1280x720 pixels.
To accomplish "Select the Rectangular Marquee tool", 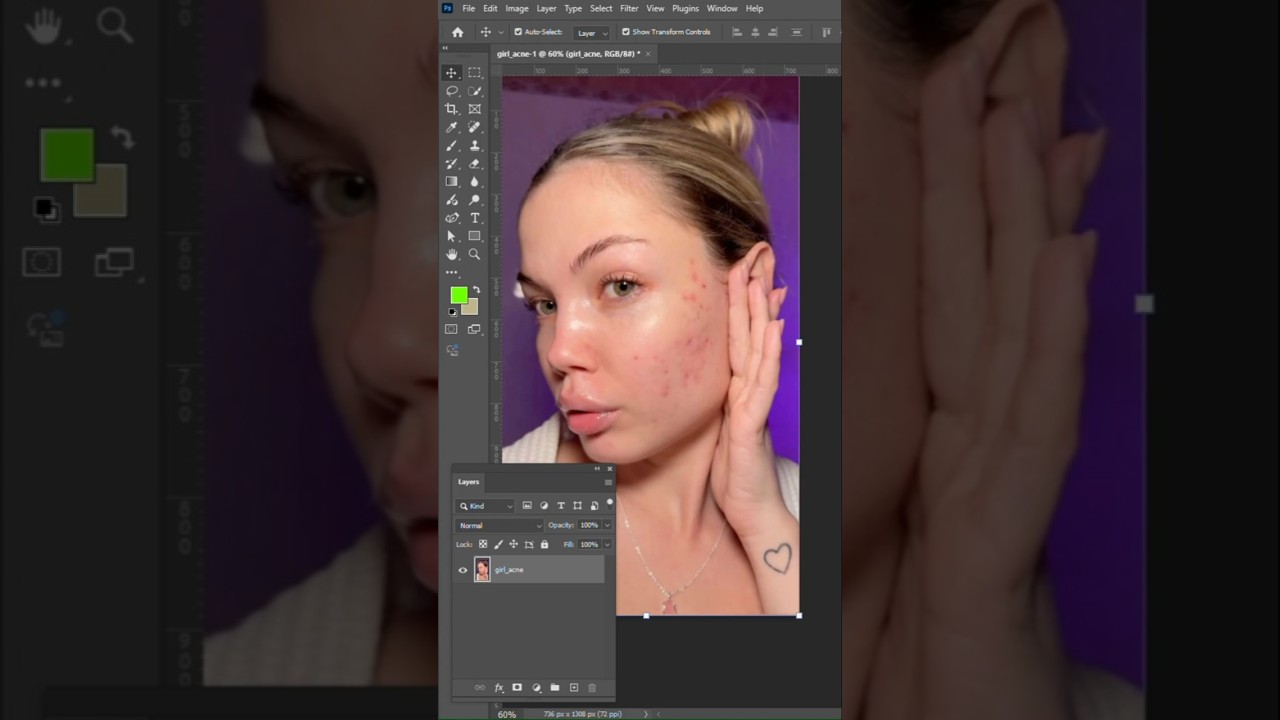I will pos(474,73).
